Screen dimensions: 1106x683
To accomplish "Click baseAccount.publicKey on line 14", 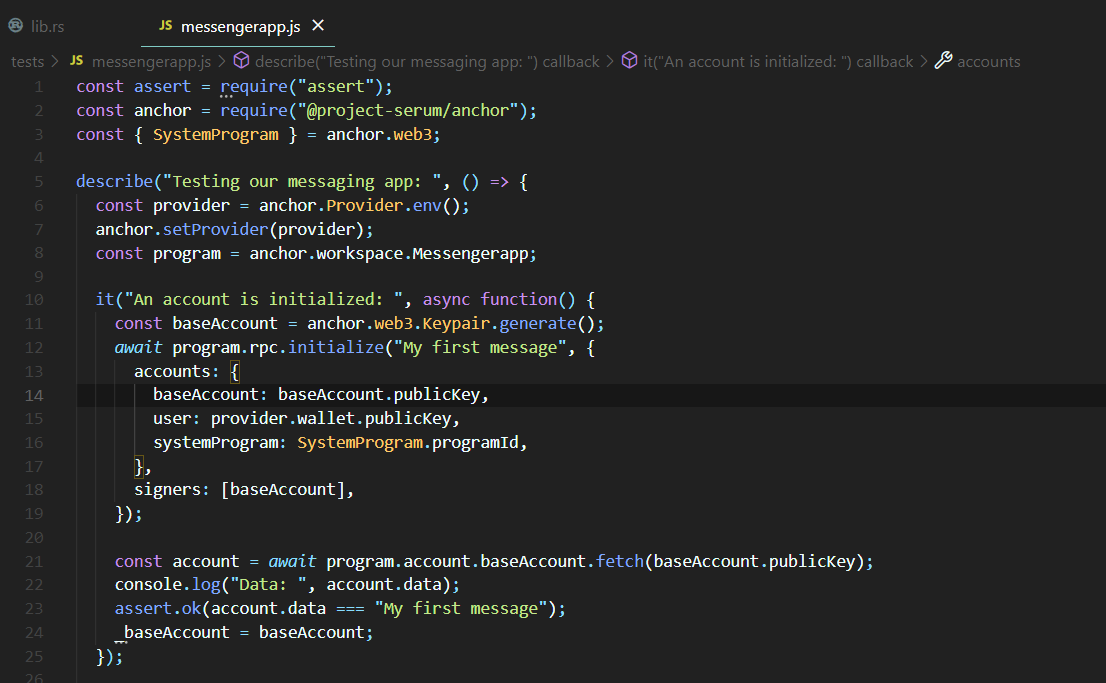I will [379, 395].
